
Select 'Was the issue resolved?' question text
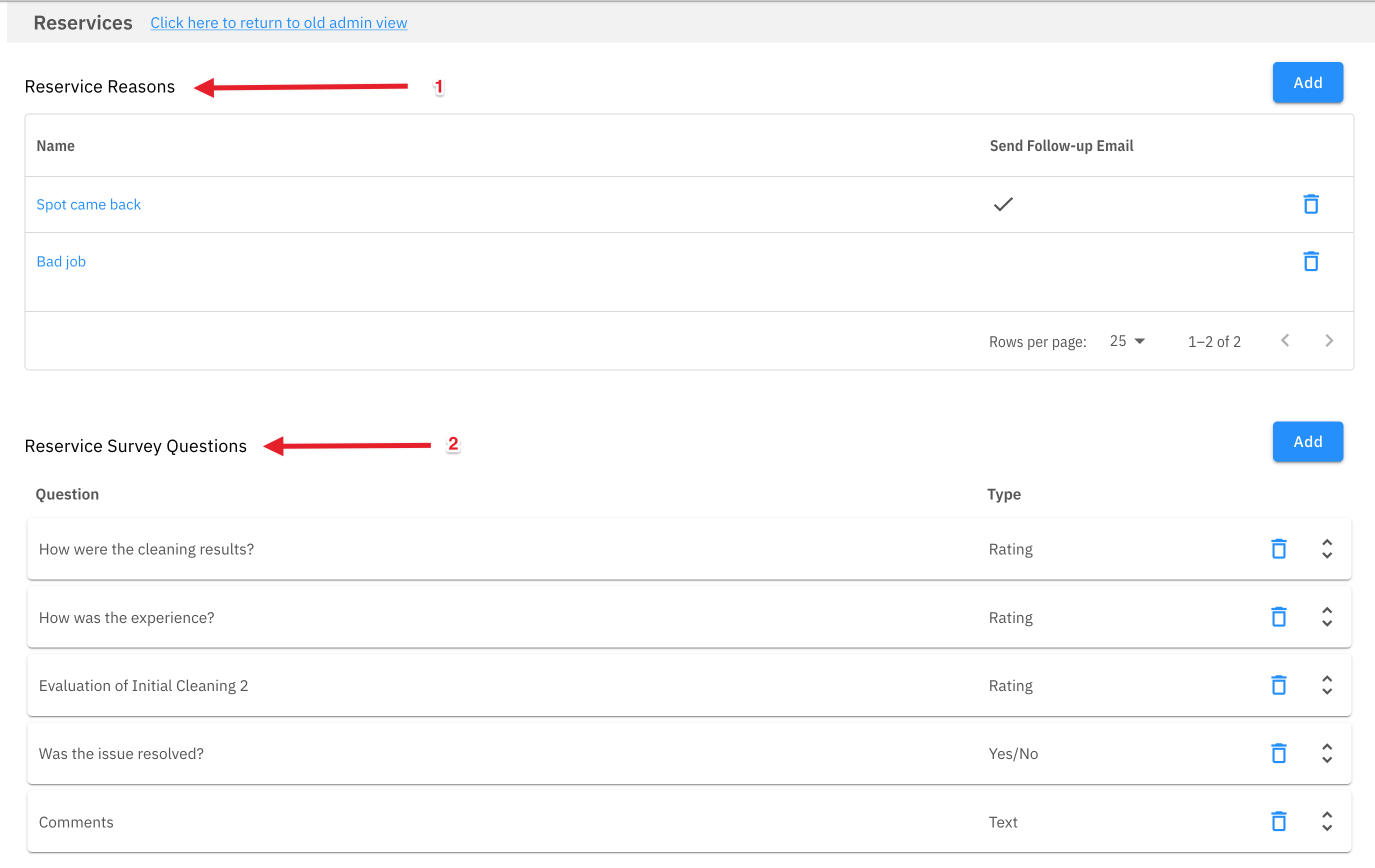(121, 754)
